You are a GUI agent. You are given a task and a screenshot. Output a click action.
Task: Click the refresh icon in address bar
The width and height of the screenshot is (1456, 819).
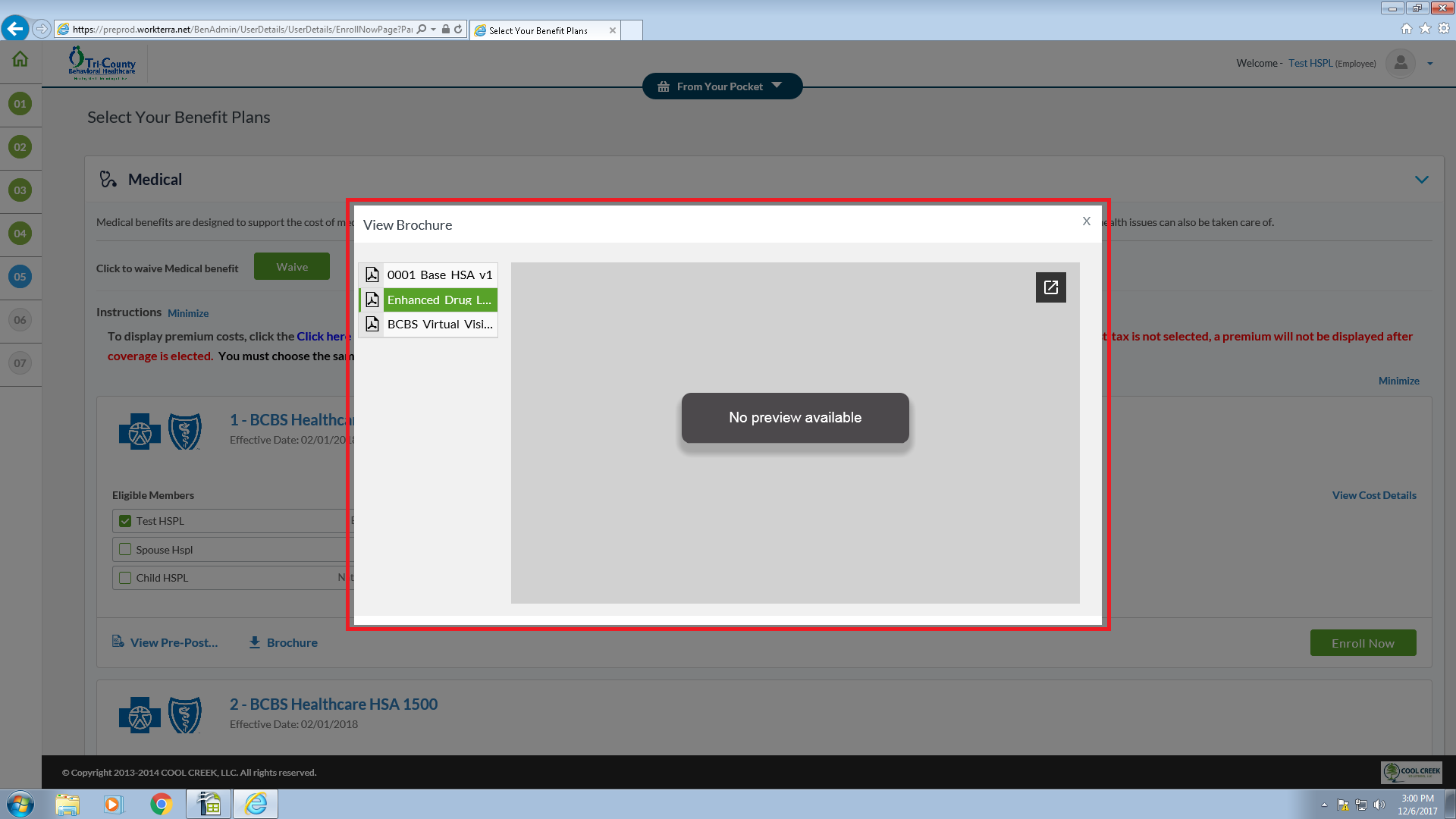[x=458, y=30]
